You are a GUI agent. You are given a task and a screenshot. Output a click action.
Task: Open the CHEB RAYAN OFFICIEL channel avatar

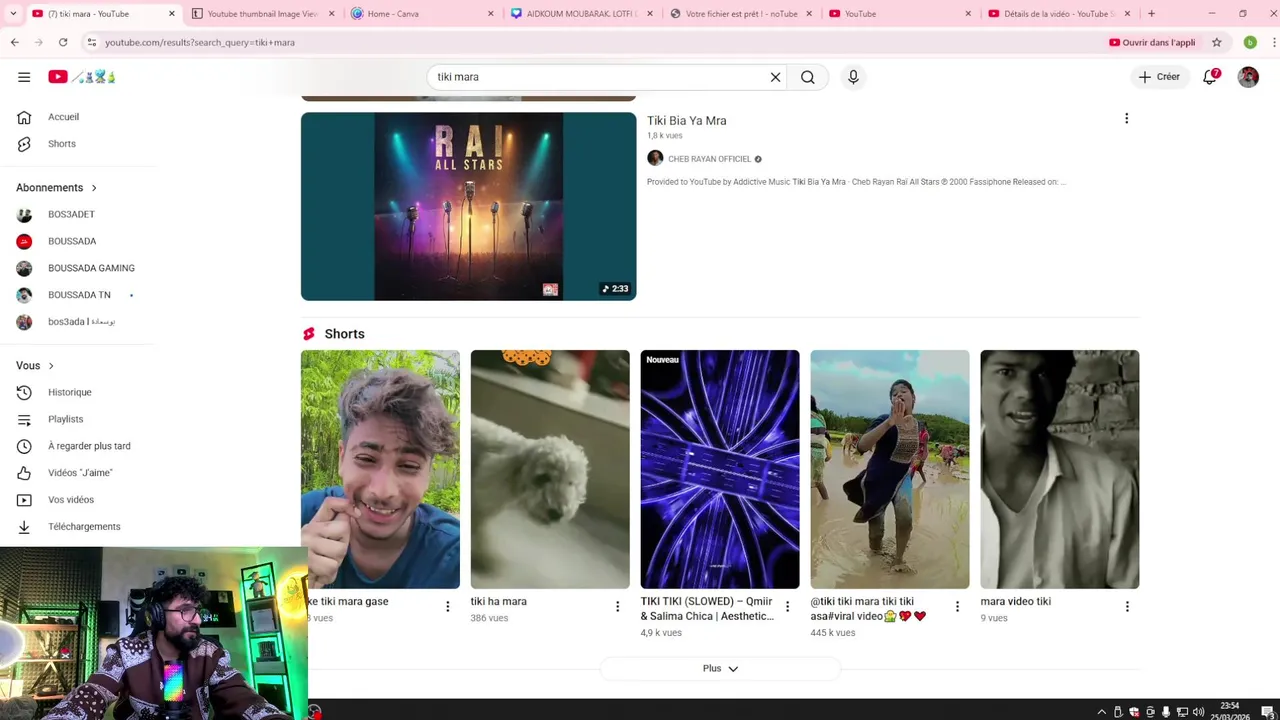pyautogui.click(x=655, y=158)
